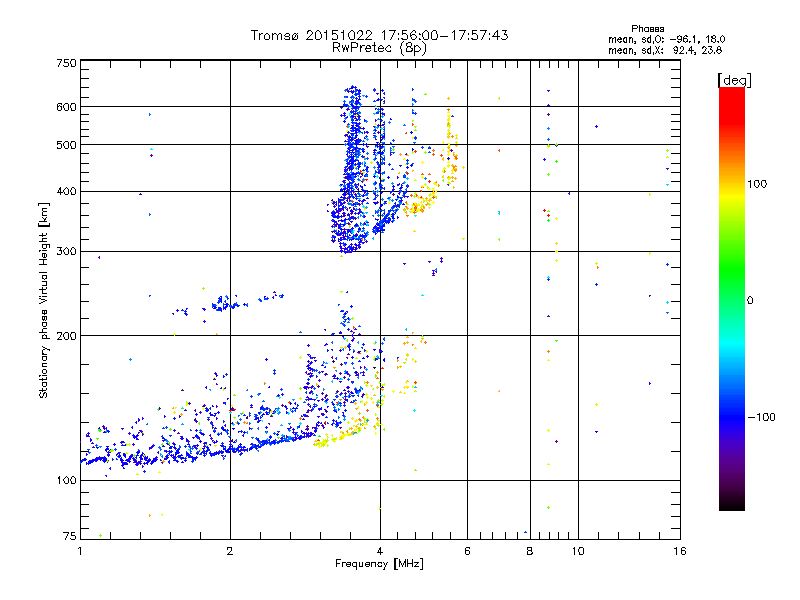Click the y-axis tick label '300'
This screenshot has width=800, height=600.
[66, 251]
